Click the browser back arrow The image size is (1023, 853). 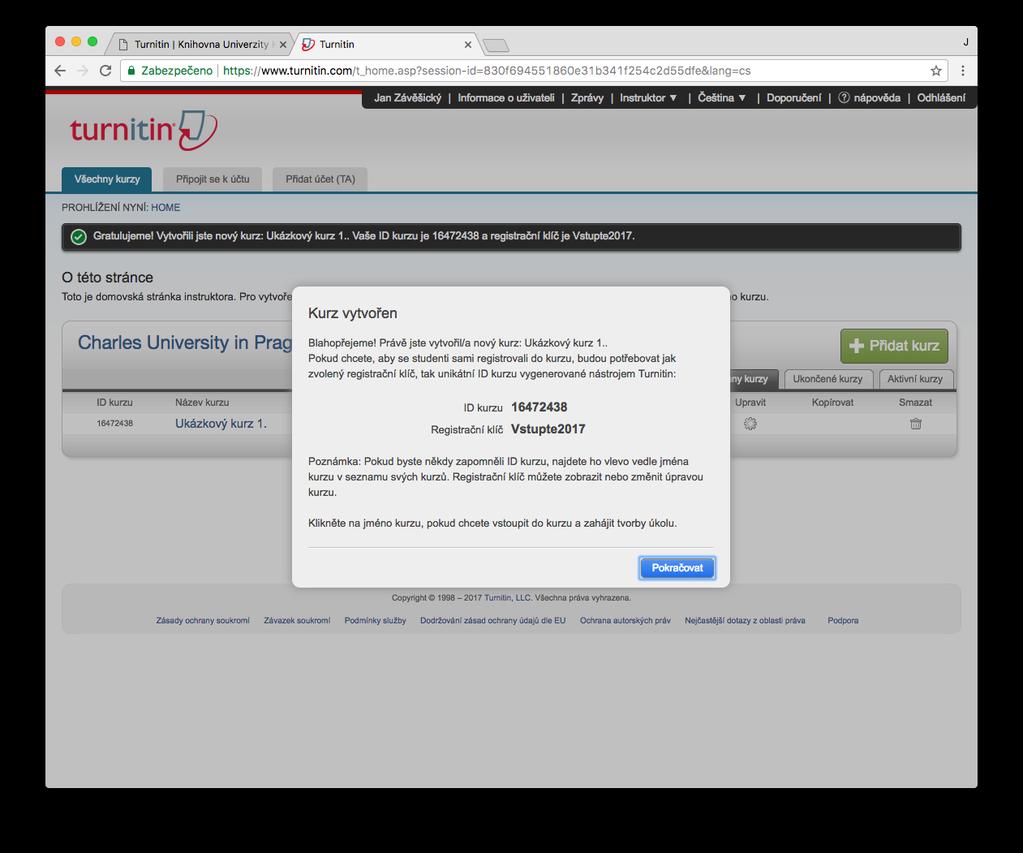[x=60, y=70]
